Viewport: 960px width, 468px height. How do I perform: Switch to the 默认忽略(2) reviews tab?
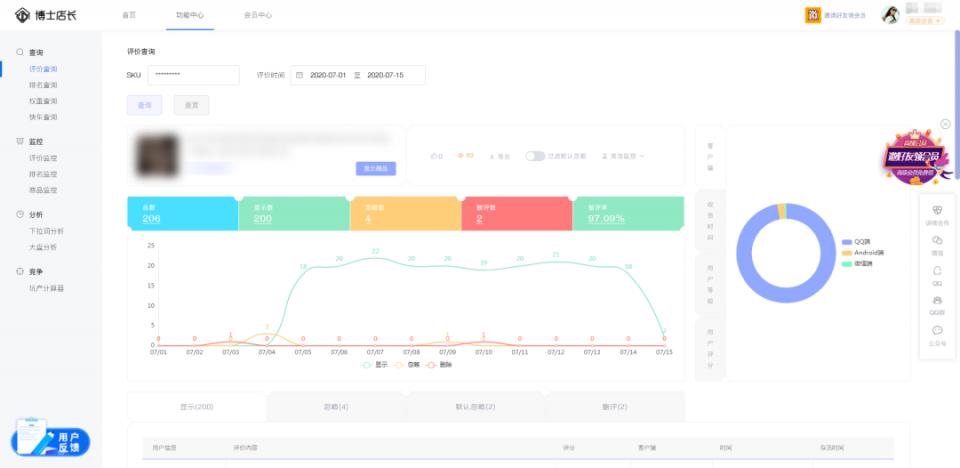(x=475, y=407)
